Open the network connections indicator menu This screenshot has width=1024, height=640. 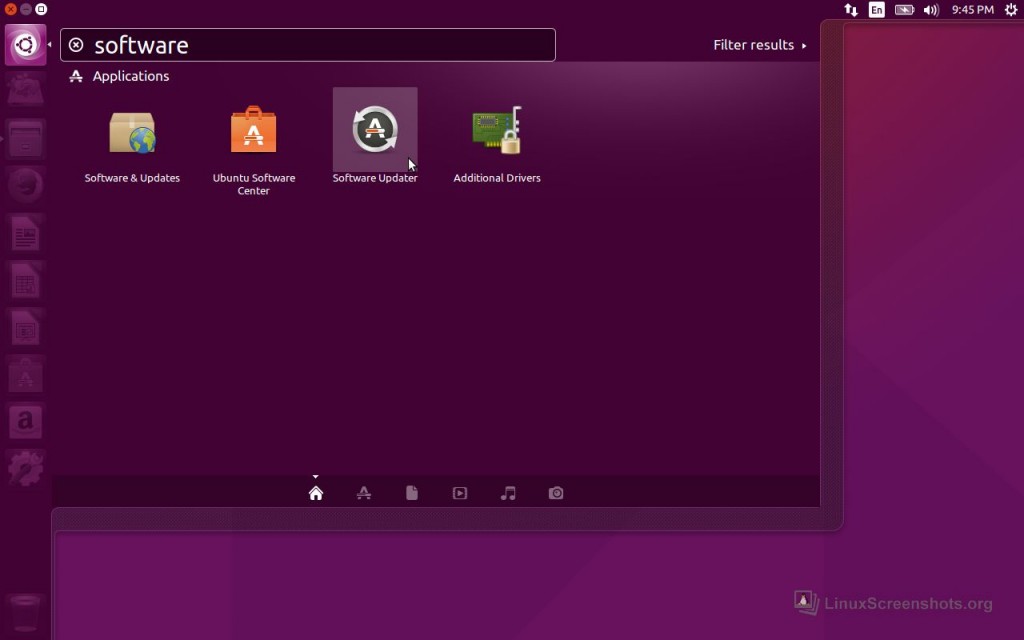coord(851,10)
